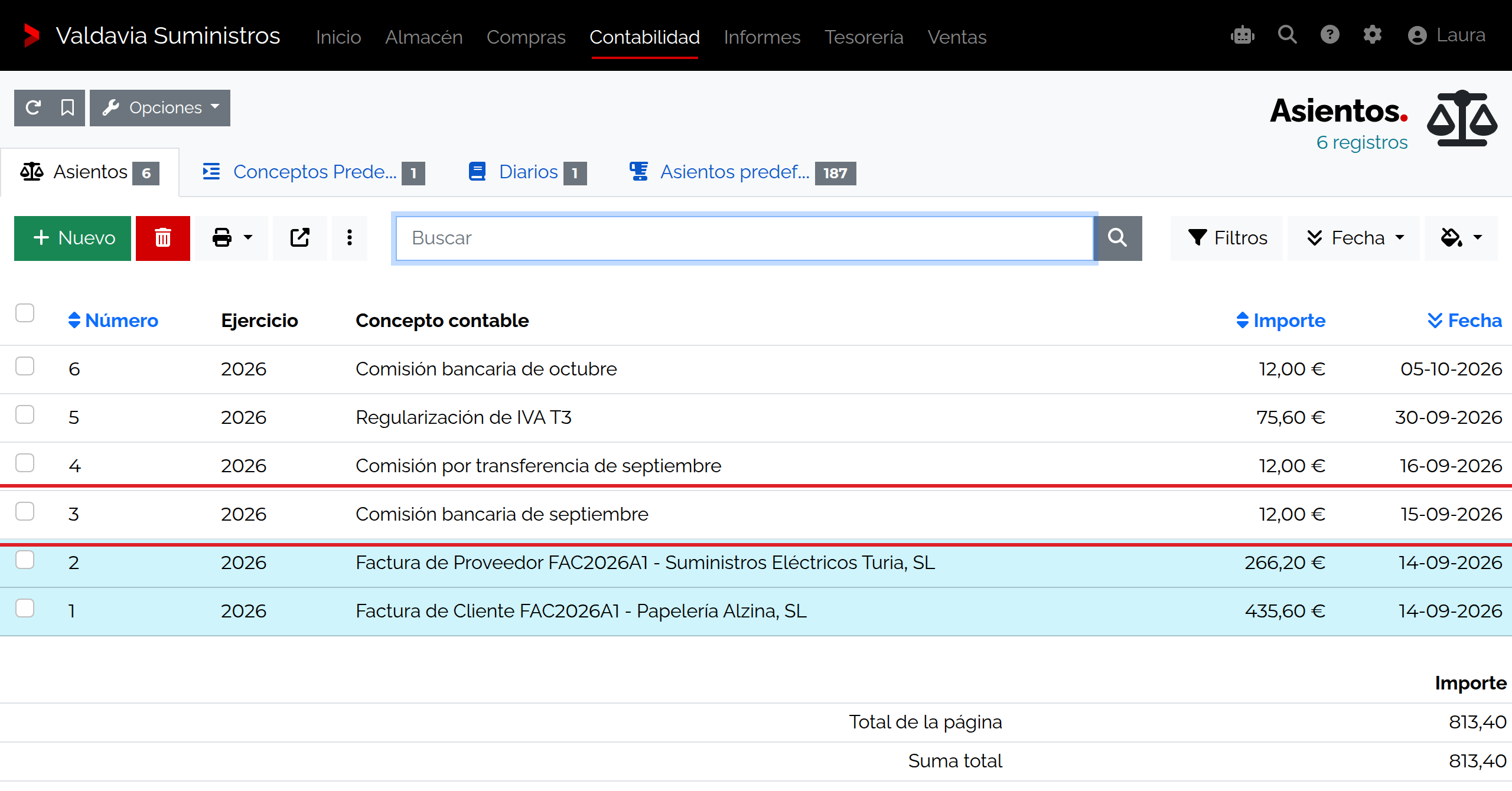Open the export external-link icon button
The height and width of the screenshot is (791, 1512).
pos(300,238)
